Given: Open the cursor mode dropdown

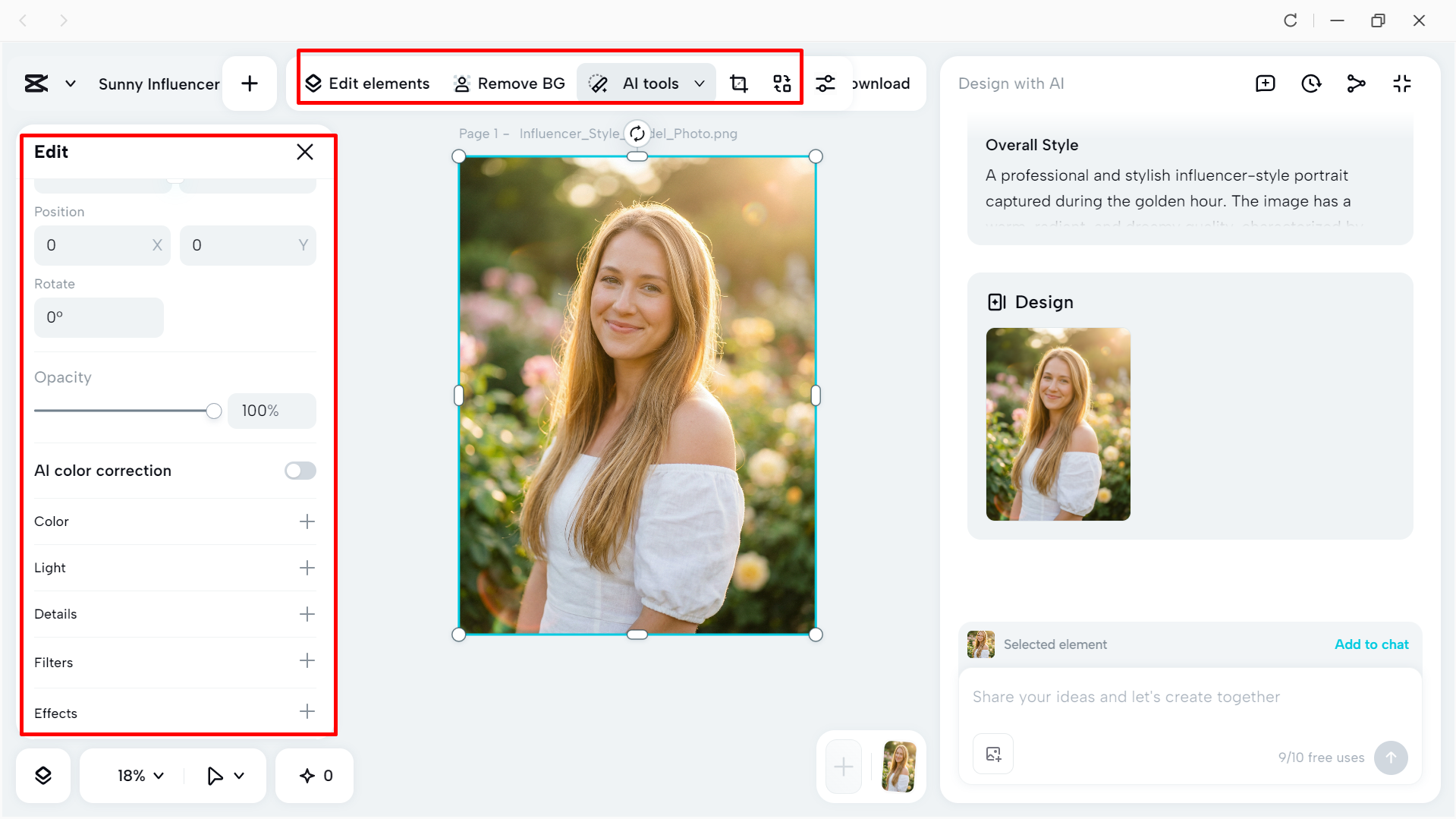Looking at the screenshot, I should 224,775.
